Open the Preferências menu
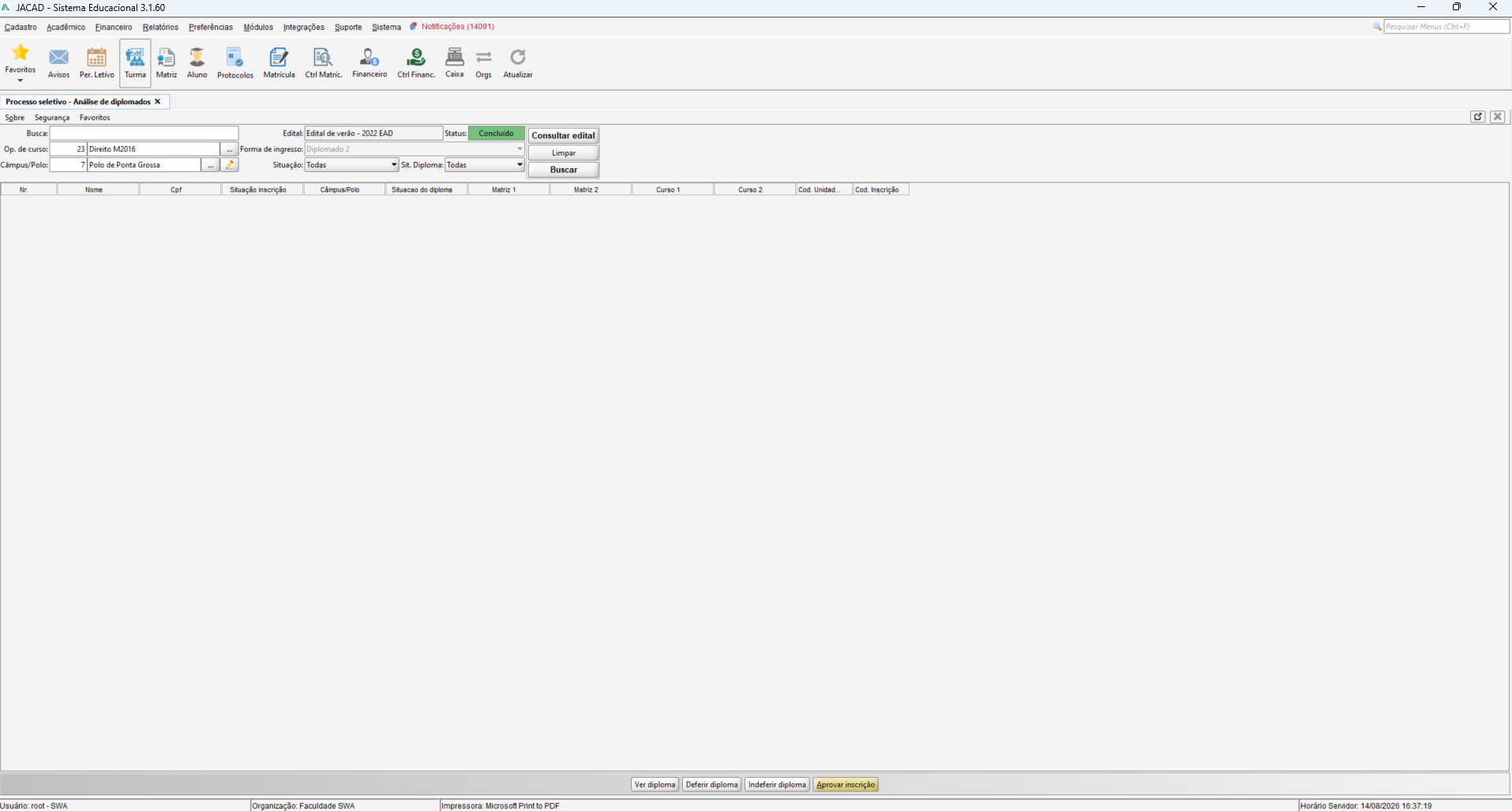The image size is (1512, 811). click(x=211, y=27)
